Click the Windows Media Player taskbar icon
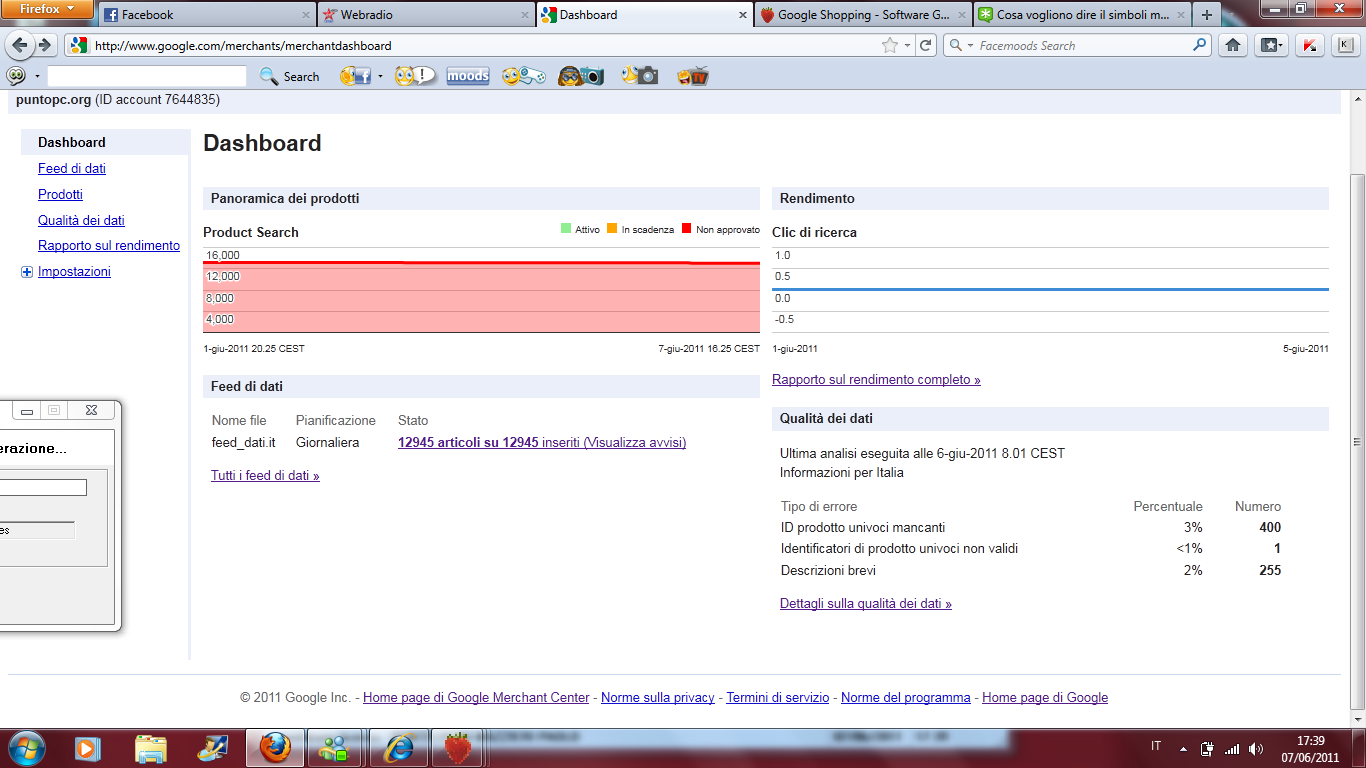1366x768 pixels. click(89, 747)
